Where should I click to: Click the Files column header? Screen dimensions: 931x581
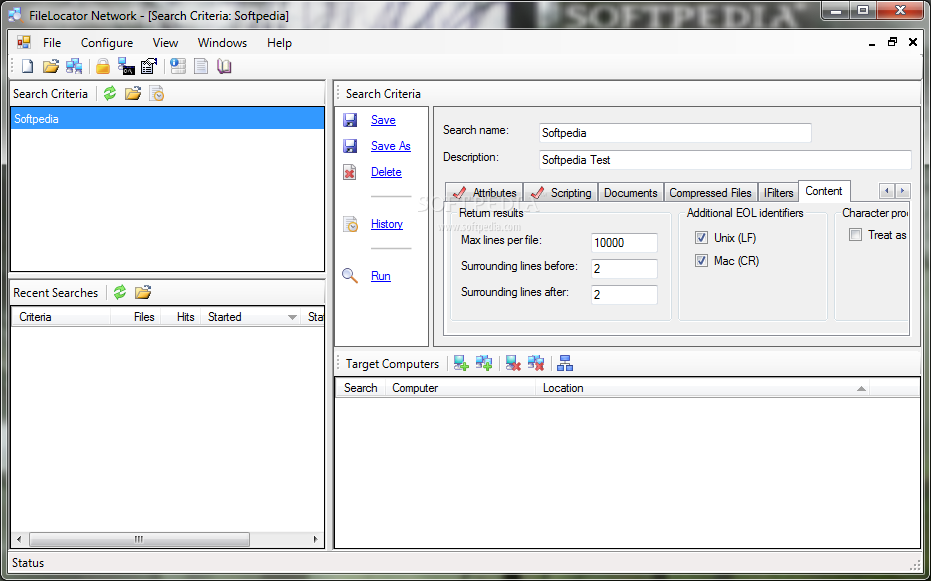point(136,317)
